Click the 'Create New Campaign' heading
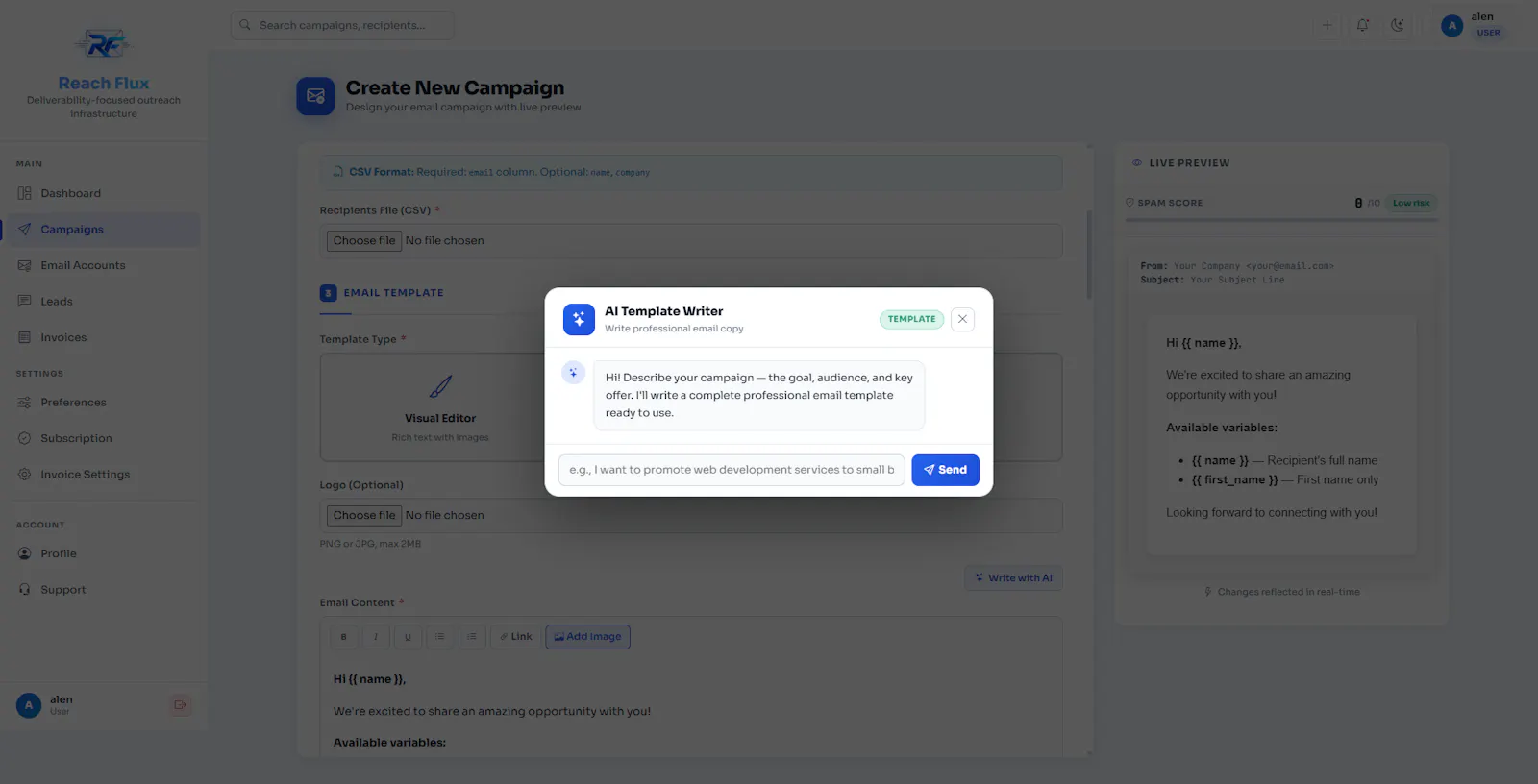 455,87
